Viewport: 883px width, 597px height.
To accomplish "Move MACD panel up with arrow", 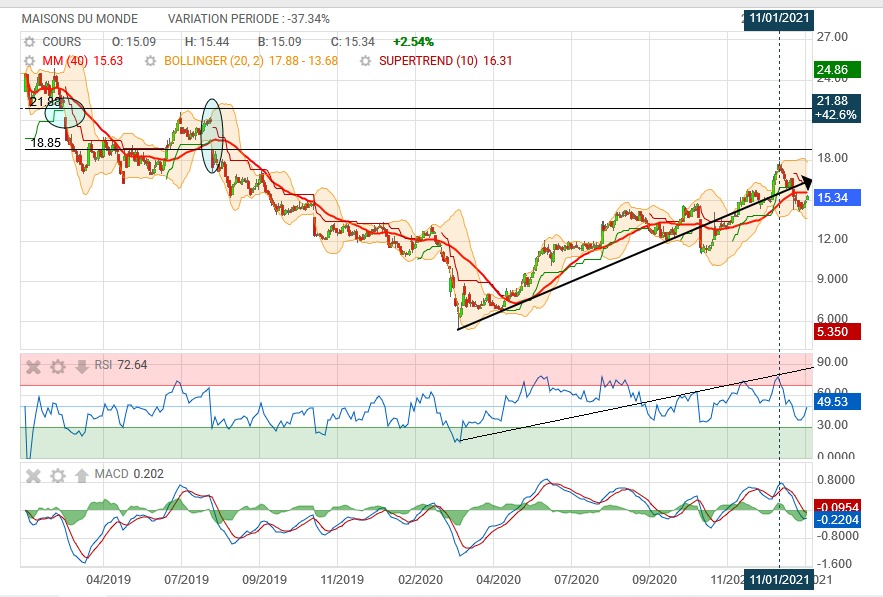I will (82, 473).
